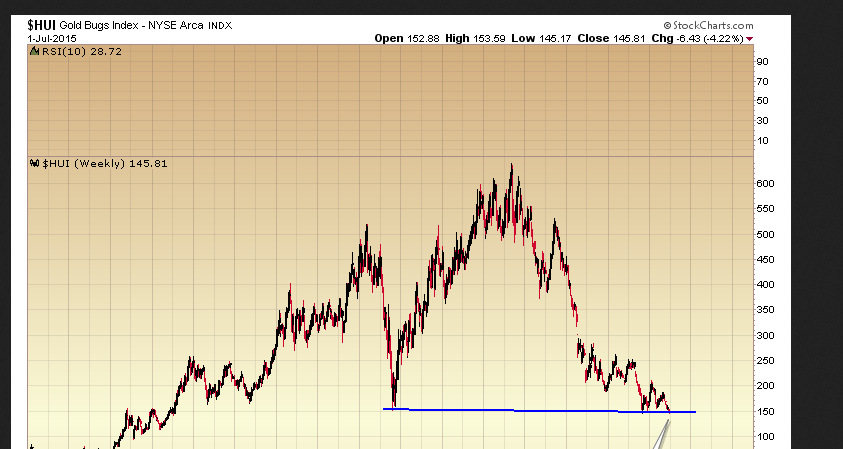Click the $HUI Weekly price legend icon
This screenshot has width=843, height=449.
coord(34,163)
